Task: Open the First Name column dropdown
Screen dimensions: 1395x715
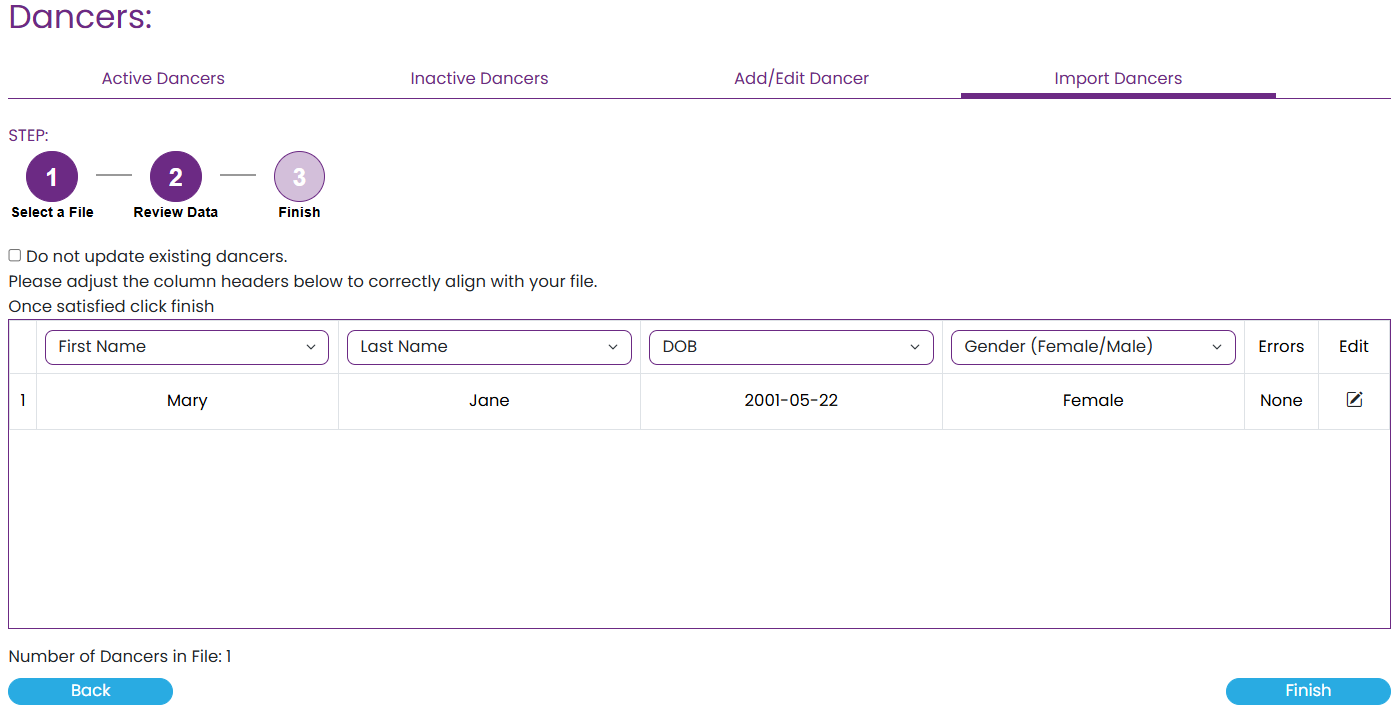Action: (x=187, y=347)
